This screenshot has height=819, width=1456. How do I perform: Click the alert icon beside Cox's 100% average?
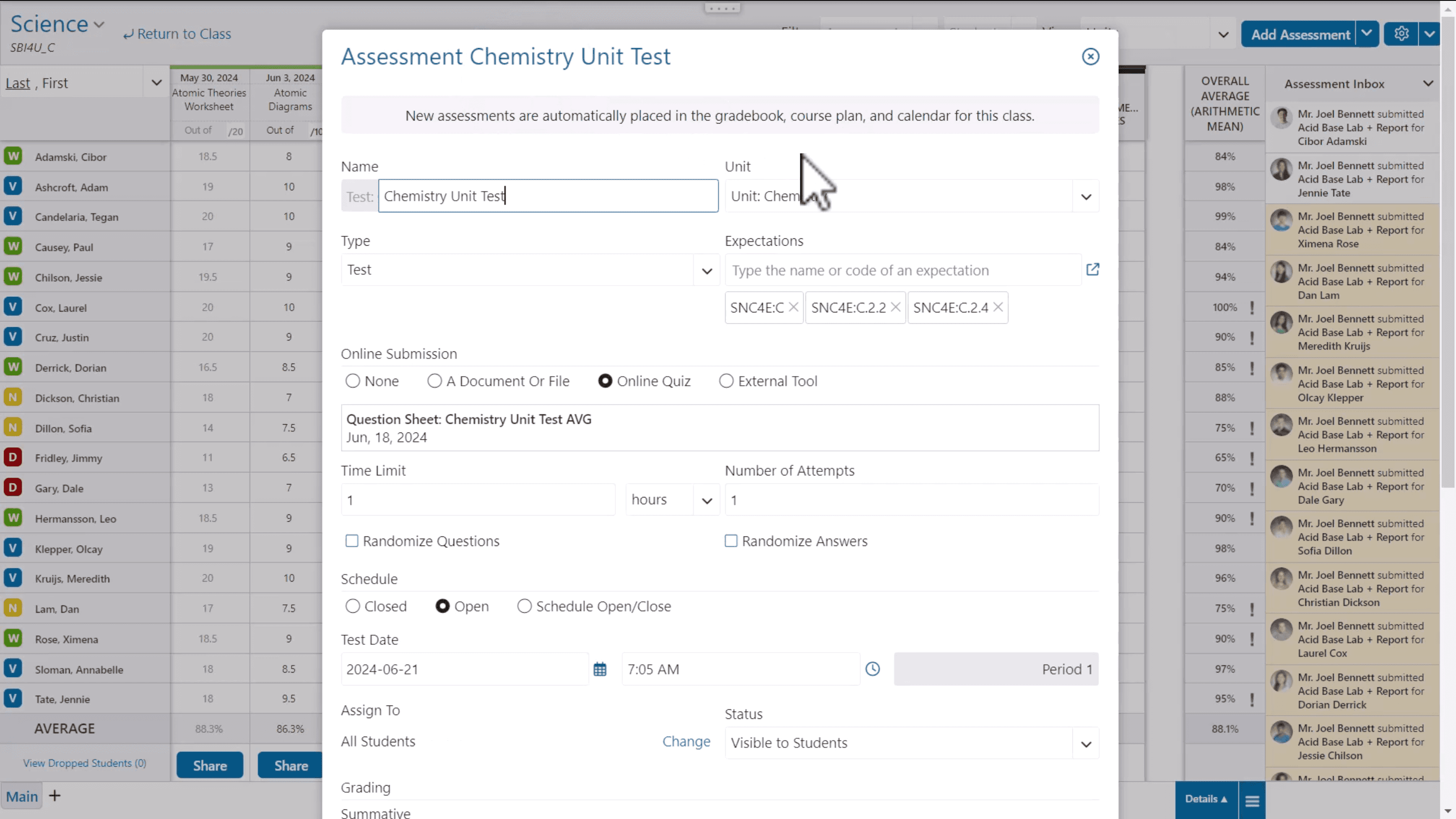[1252, 308]
